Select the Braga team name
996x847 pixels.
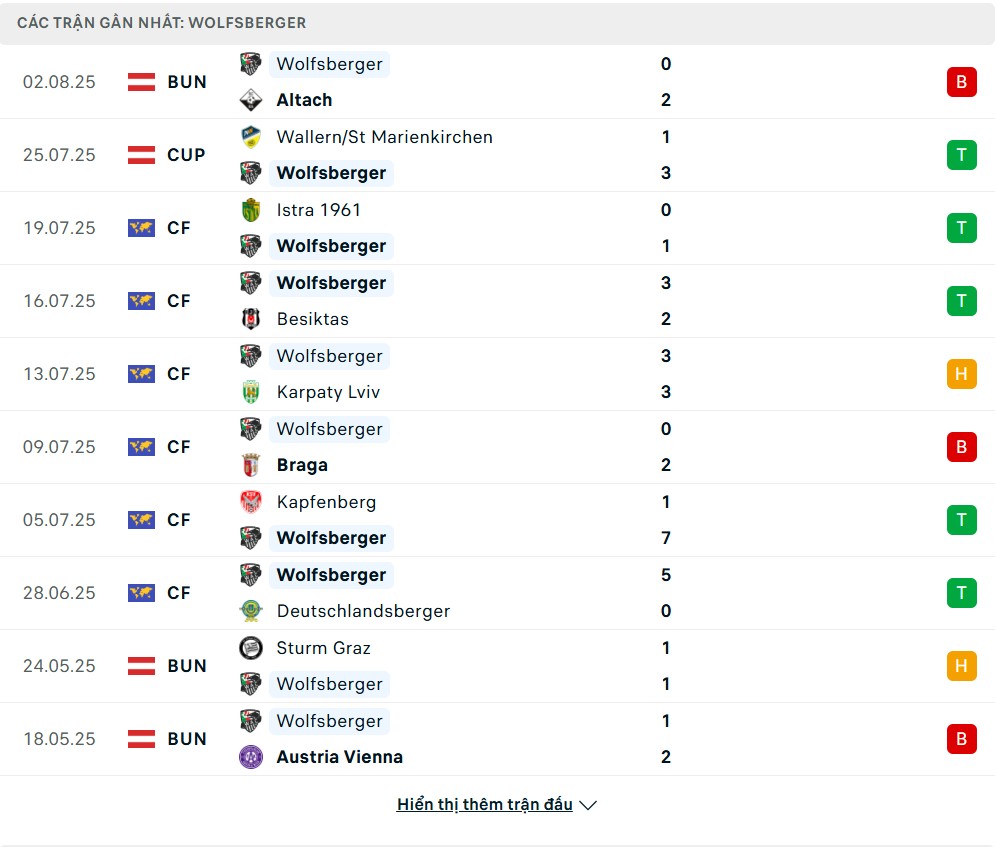point(302,465)
